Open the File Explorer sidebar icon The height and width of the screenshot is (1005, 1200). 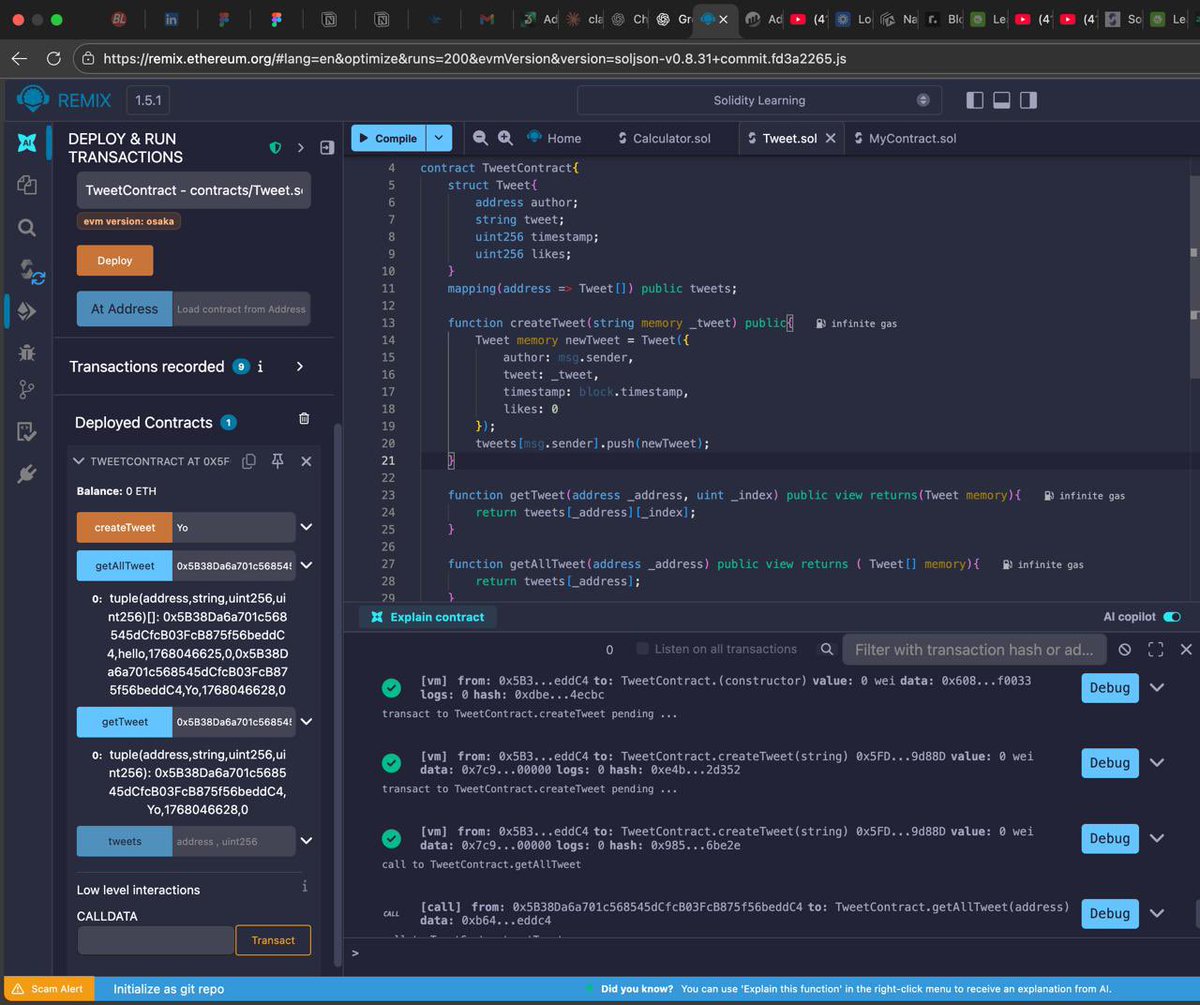27,185
